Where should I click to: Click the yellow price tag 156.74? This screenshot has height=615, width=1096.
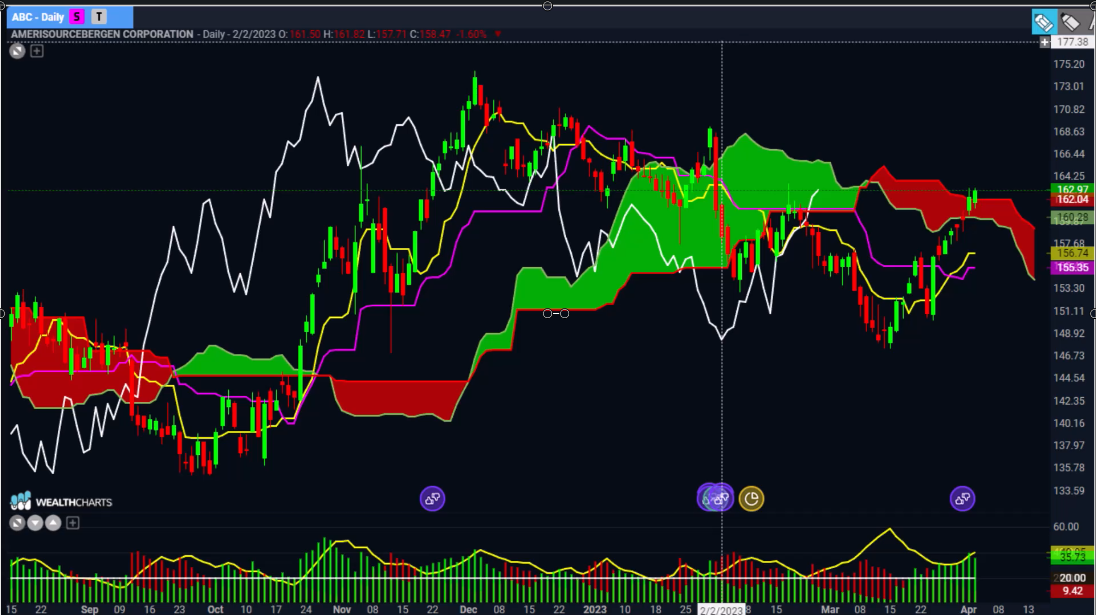tap(1072, 253)
